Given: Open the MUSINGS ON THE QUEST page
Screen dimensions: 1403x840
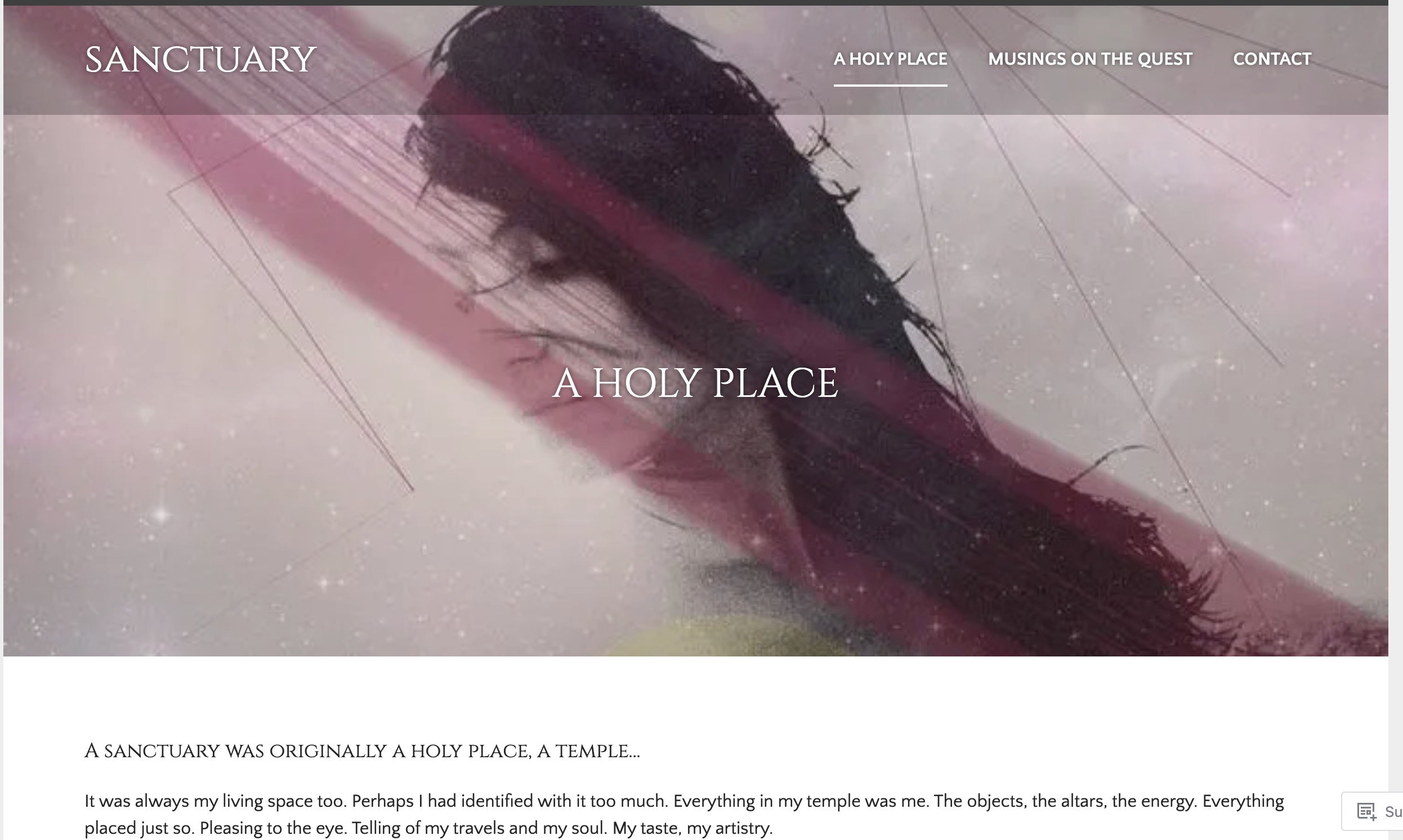Looking at the screenshot, I should tap(1090, 59).
